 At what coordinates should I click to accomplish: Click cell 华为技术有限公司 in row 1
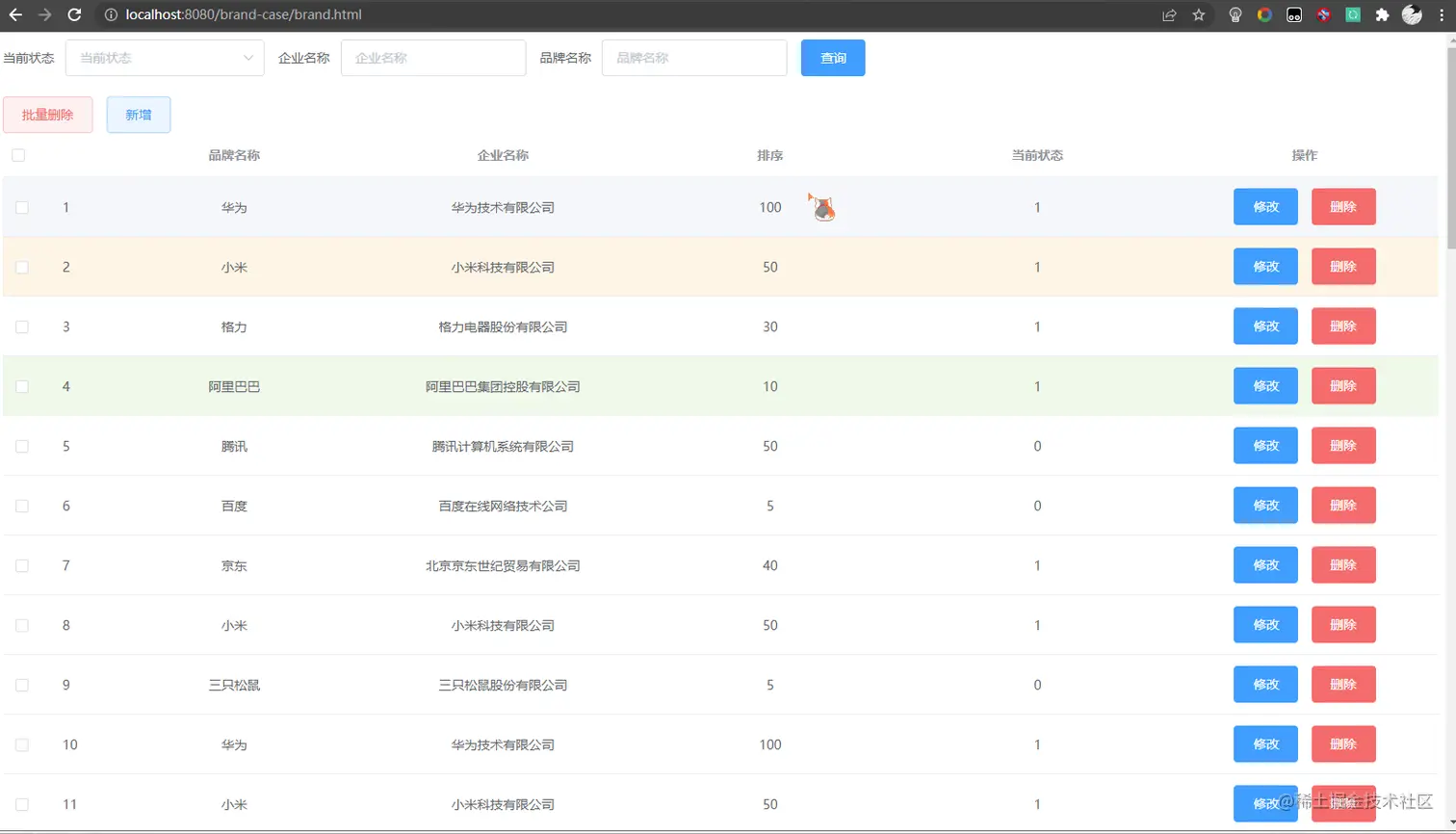point(503,207)
